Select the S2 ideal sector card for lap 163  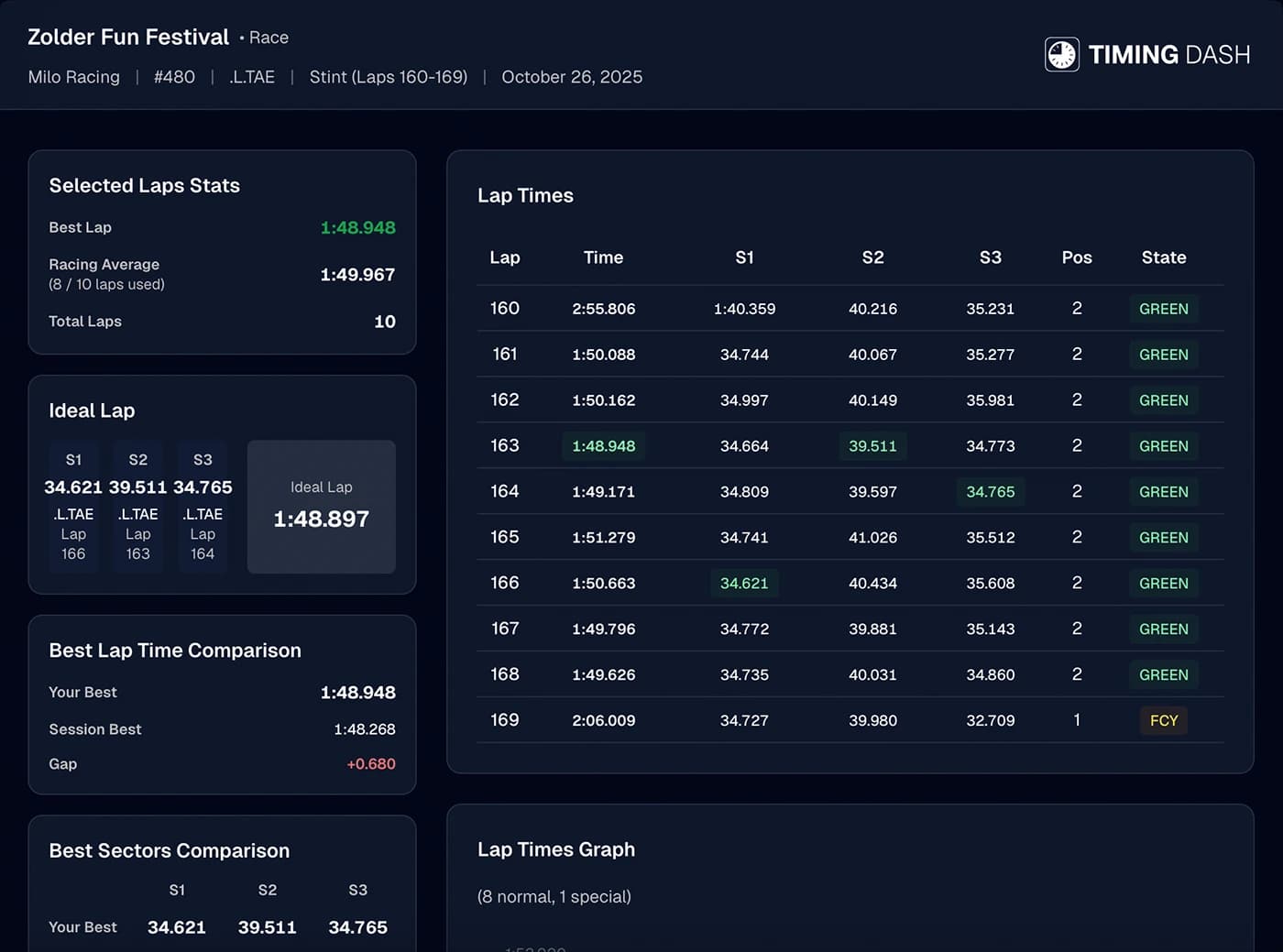point(137,507)
